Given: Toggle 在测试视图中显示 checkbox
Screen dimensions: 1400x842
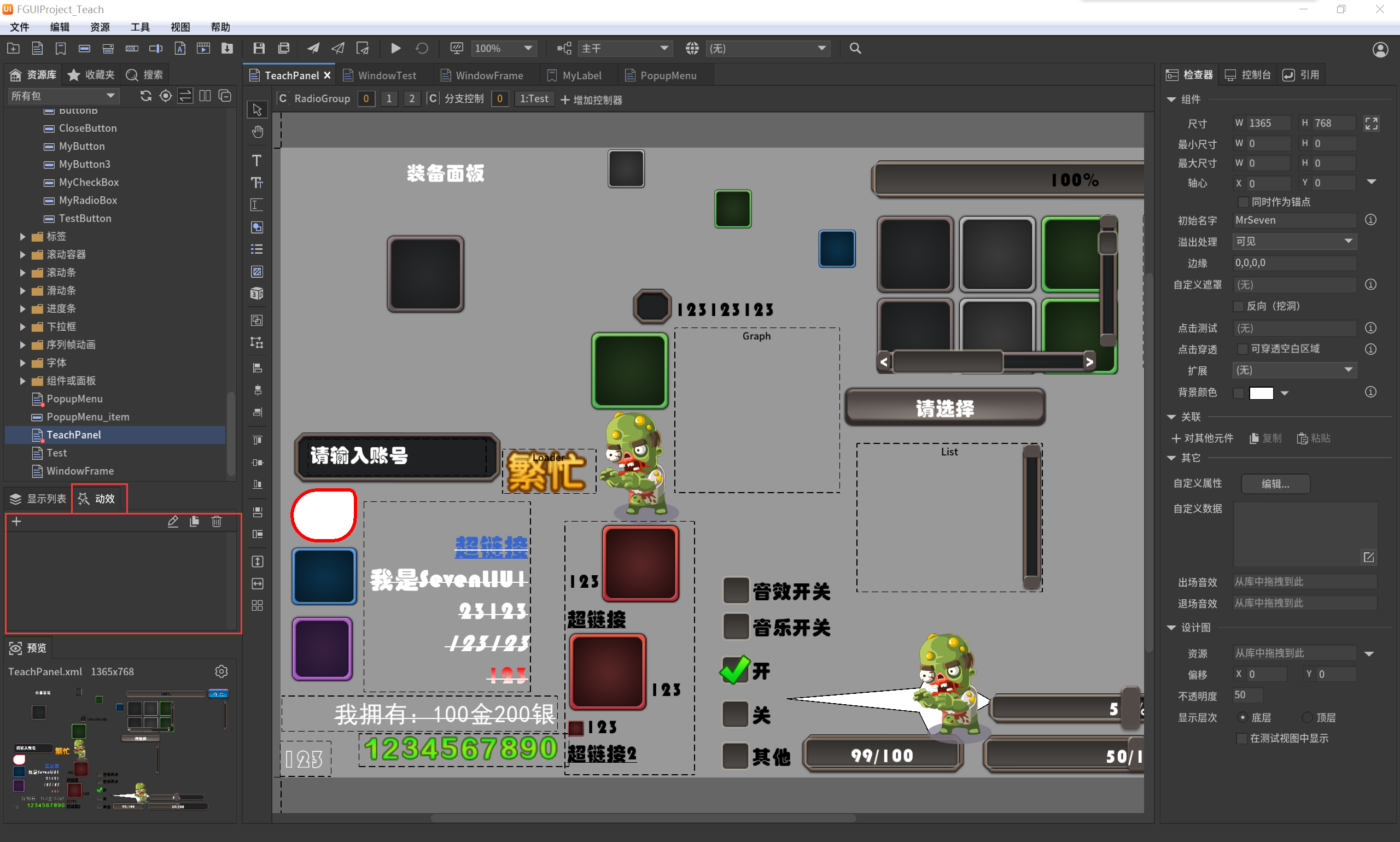Looking at the screenshot, I should pos(1241,739).
